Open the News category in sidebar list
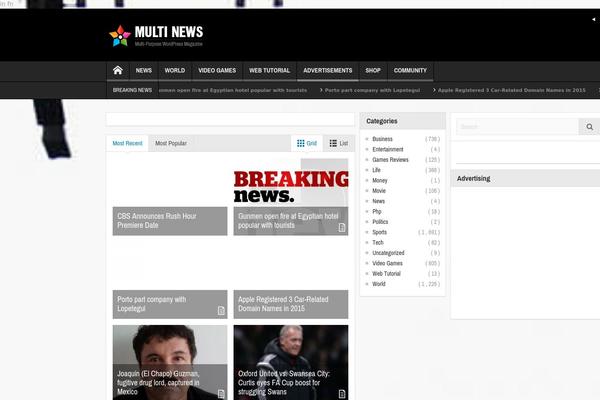The height and width of the screenshot is (400, 600). coord(378,201)
